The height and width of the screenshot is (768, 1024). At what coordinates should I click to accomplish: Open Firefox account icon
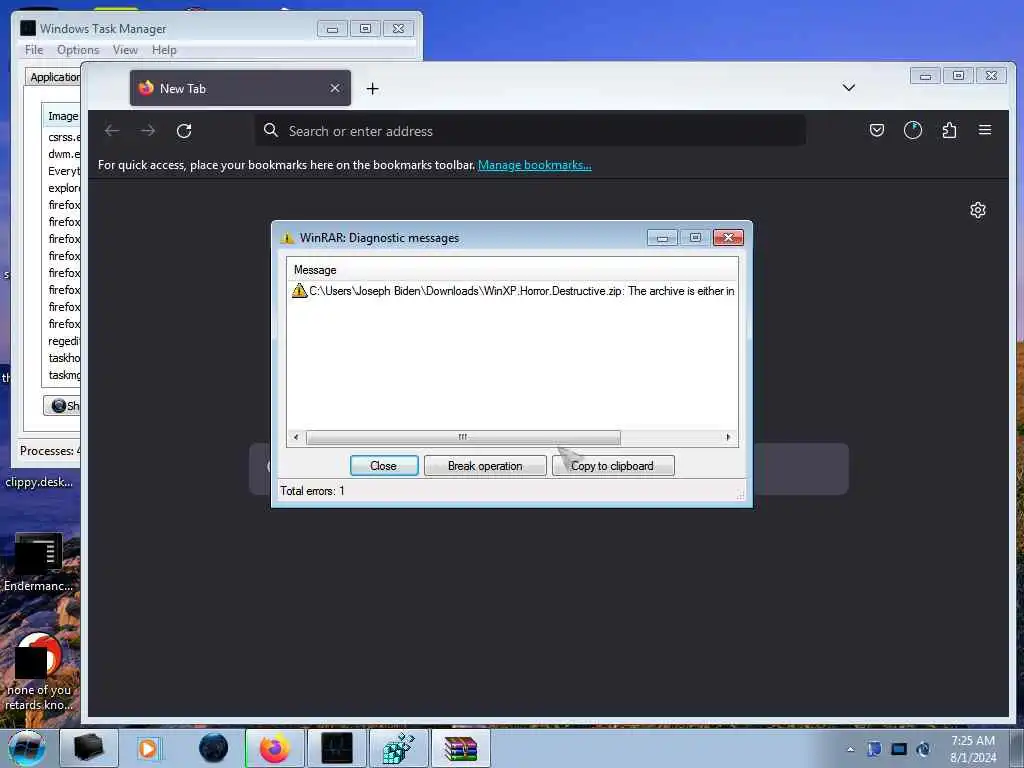point(913,131)
